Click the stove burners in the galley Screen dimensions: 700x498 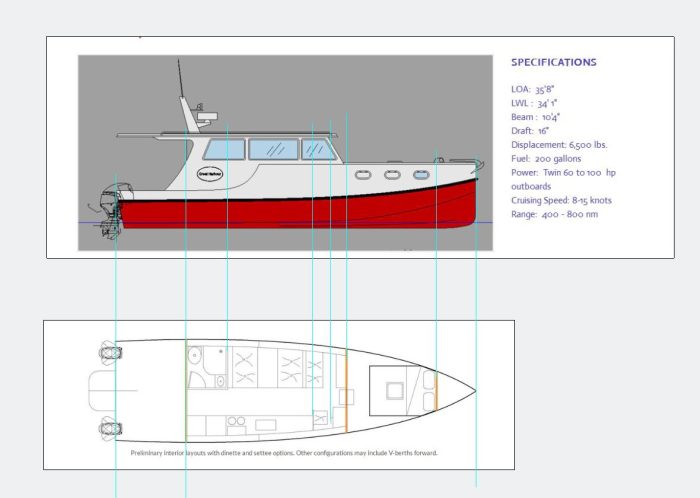point(236,421)
